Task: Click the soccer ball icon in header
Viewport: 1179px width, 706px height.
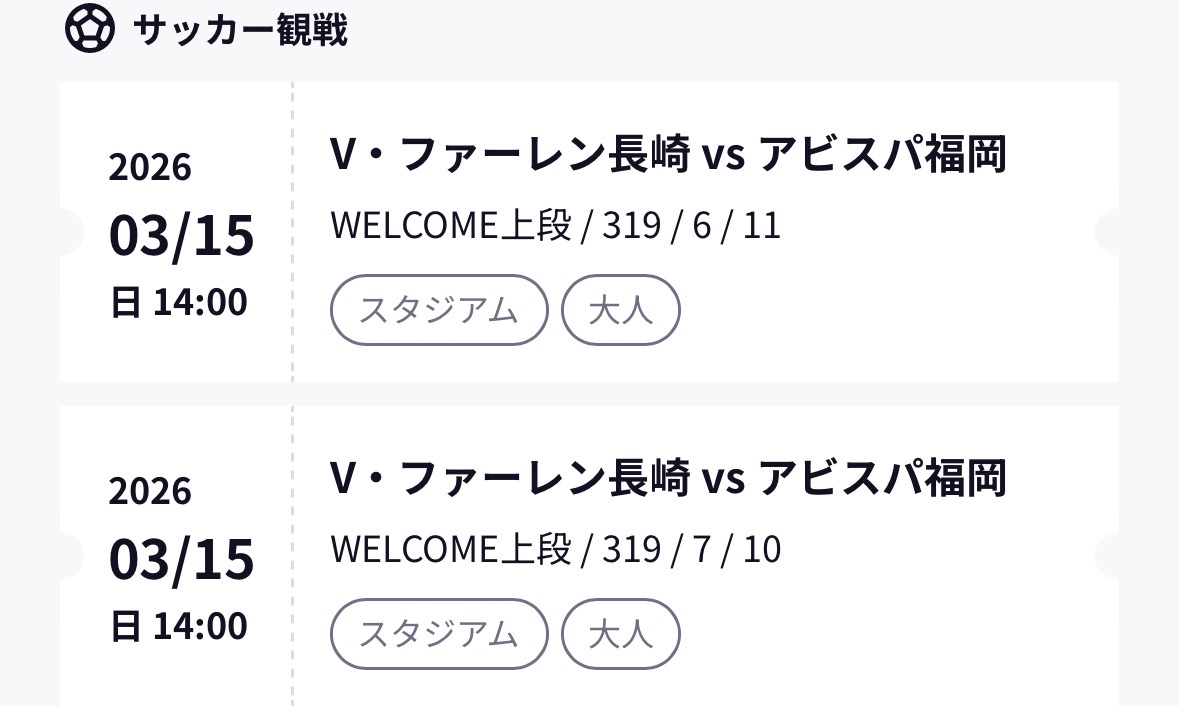Action: pyautogui.click(x=89, y=29)
